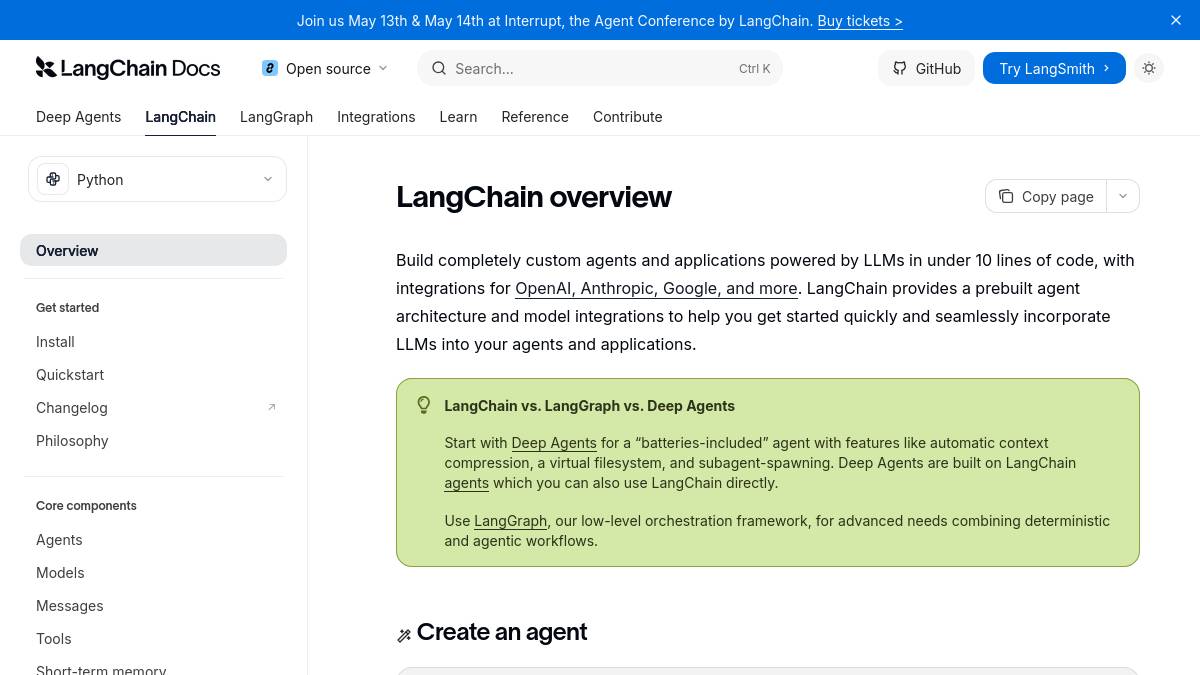Viewport: 1200px width, 675px height.
Task: Click the Python language icon in sidebar
Action: tap(53, 179)
